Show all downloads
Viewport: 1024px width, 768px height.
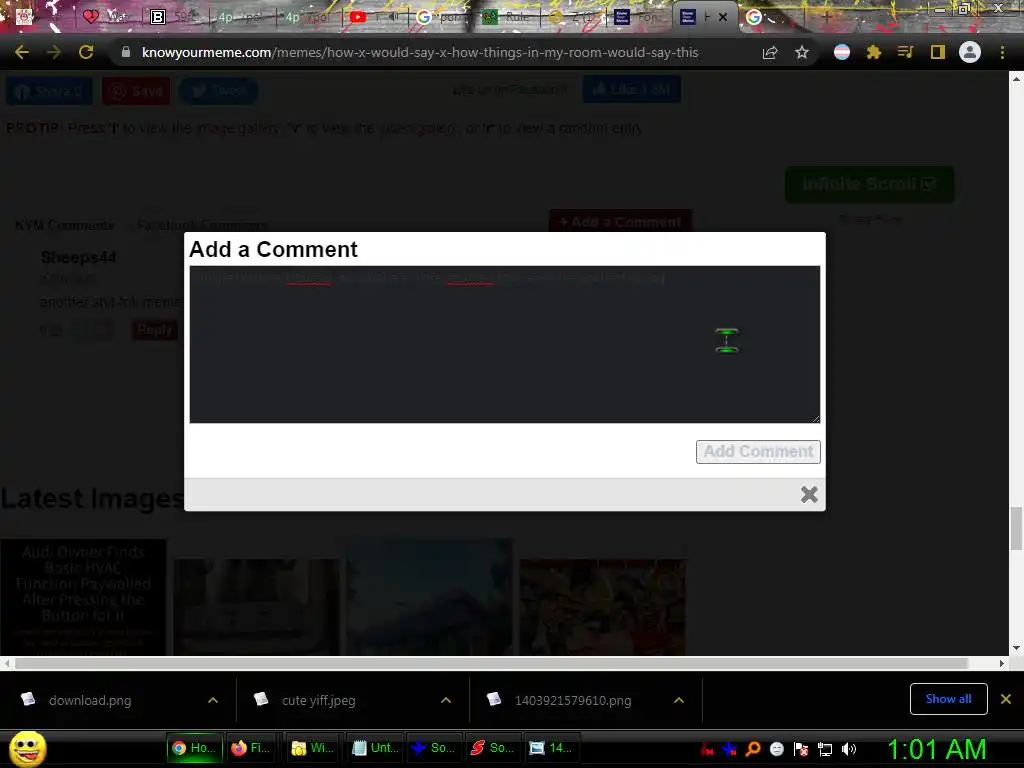(948, 699)
